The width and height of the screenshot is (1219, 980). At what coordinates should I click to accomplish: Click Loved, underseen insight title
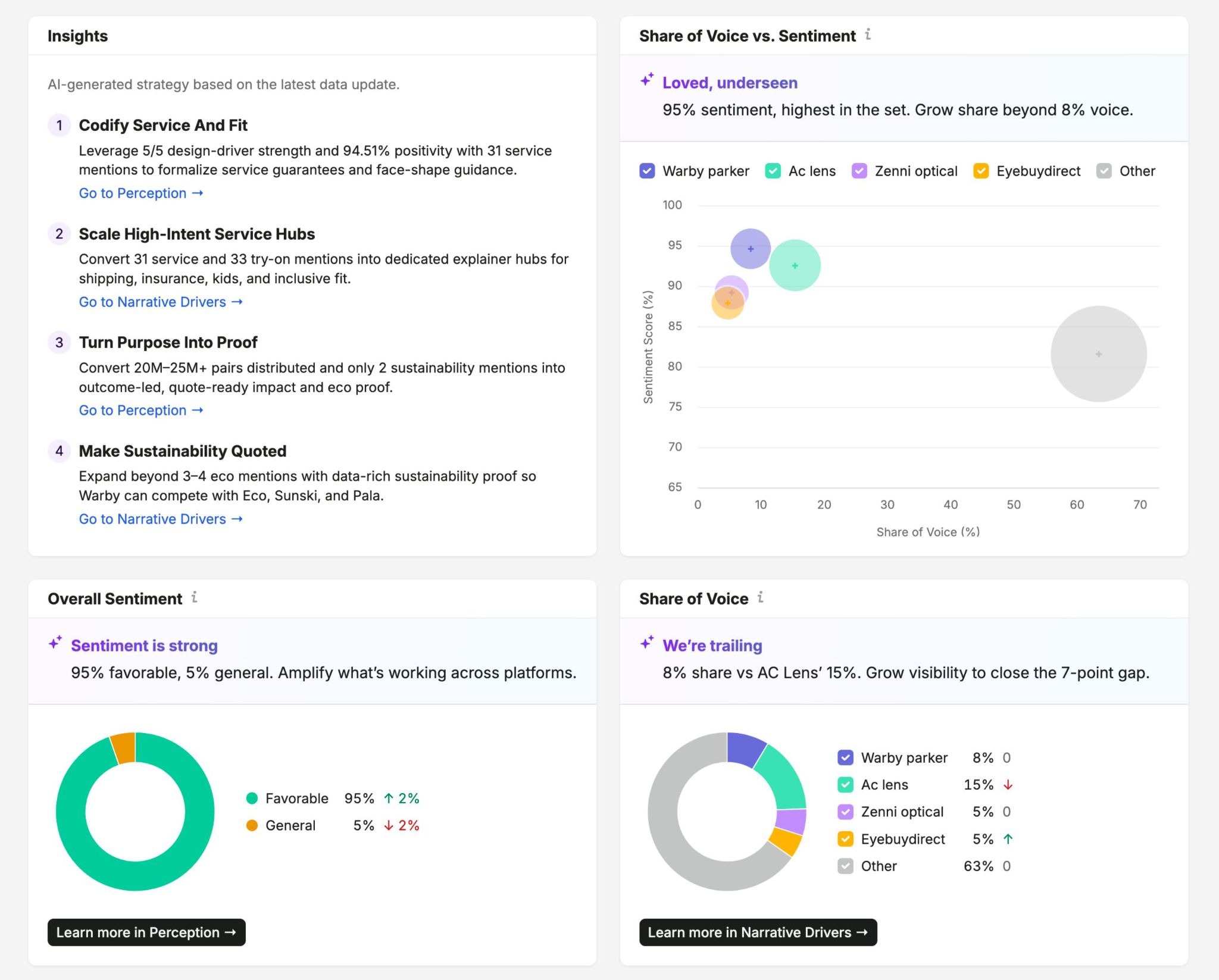point(730,83)
